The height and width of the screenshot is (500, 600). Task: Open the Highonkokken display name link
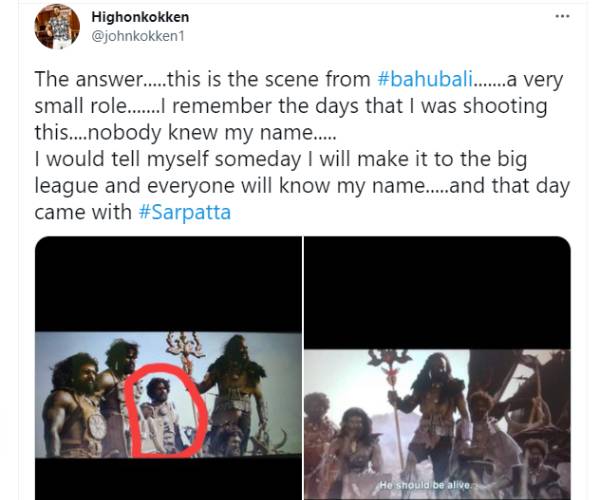pyautogui.click(x=139, y=17)
